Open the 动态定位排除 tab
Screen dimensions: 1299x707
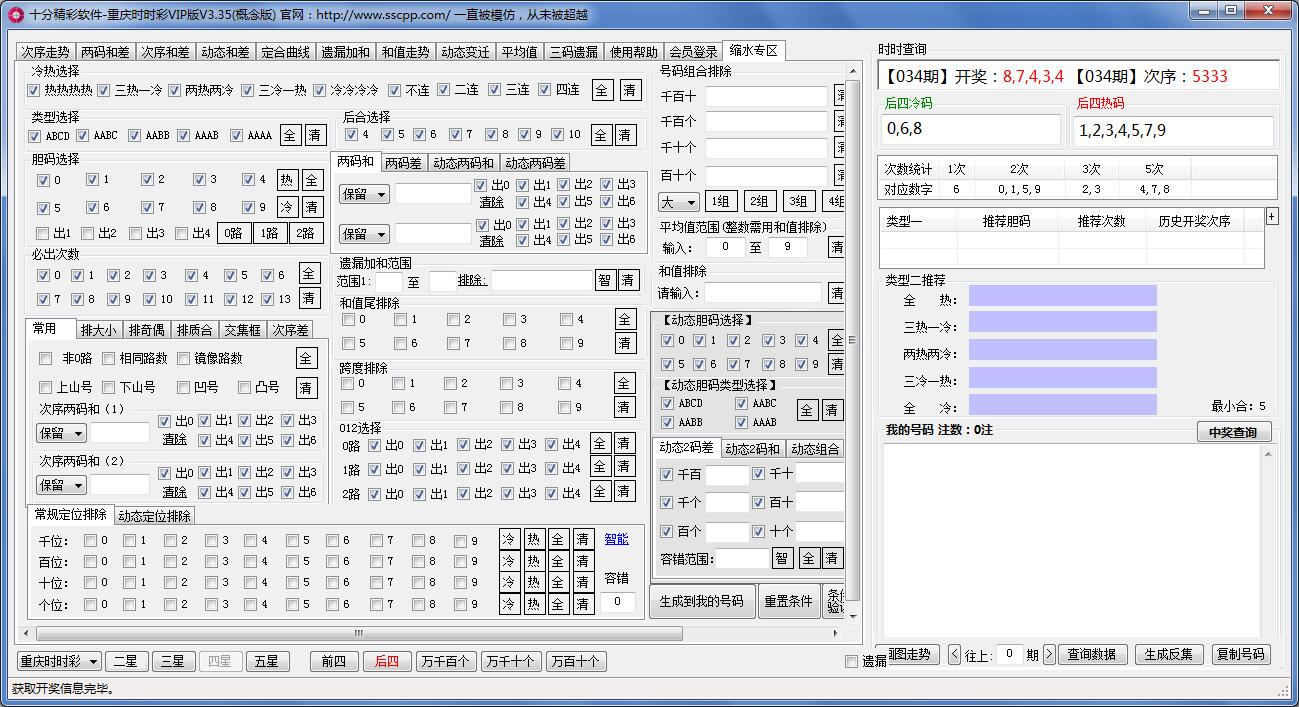[x=154, y=516]
